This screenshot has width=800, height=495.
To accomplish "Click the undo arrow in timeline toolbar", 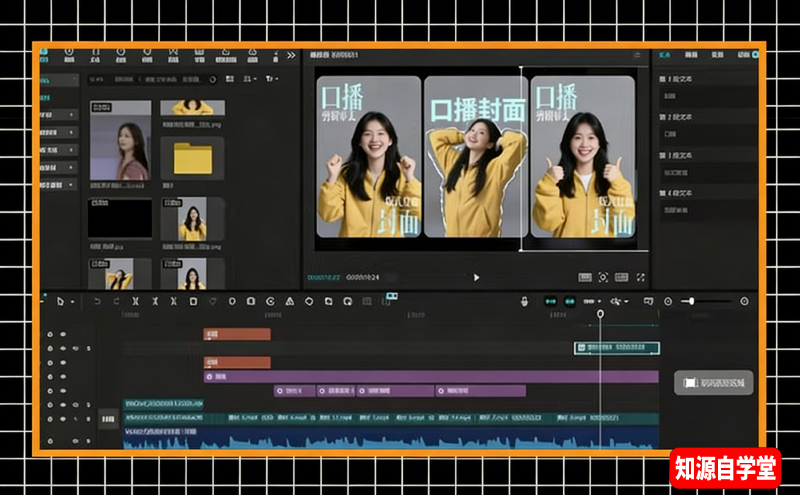I will (97, 301).
